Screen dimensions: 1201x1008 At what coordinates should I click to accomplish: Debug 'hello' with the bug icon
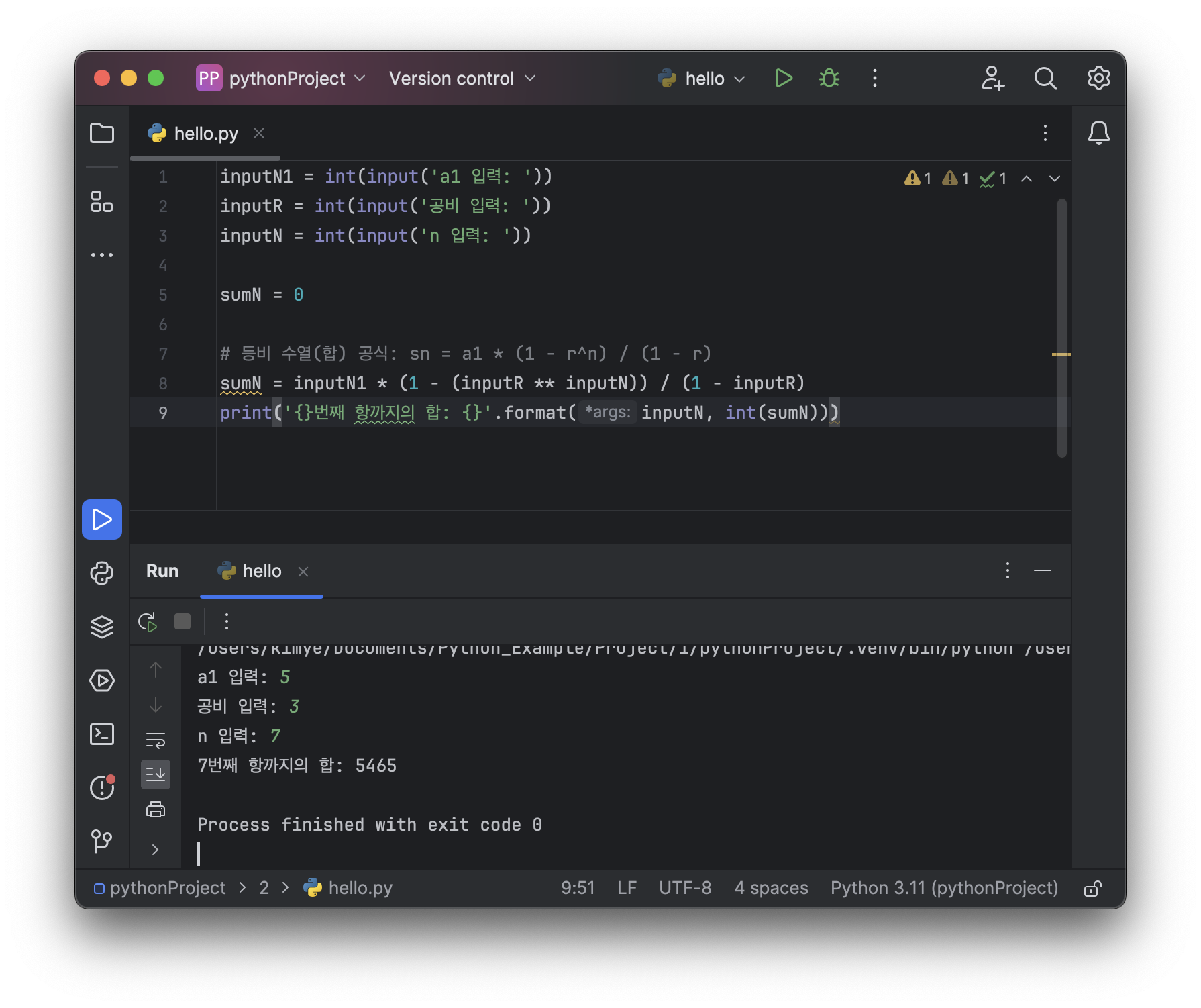tap(829, 79)
